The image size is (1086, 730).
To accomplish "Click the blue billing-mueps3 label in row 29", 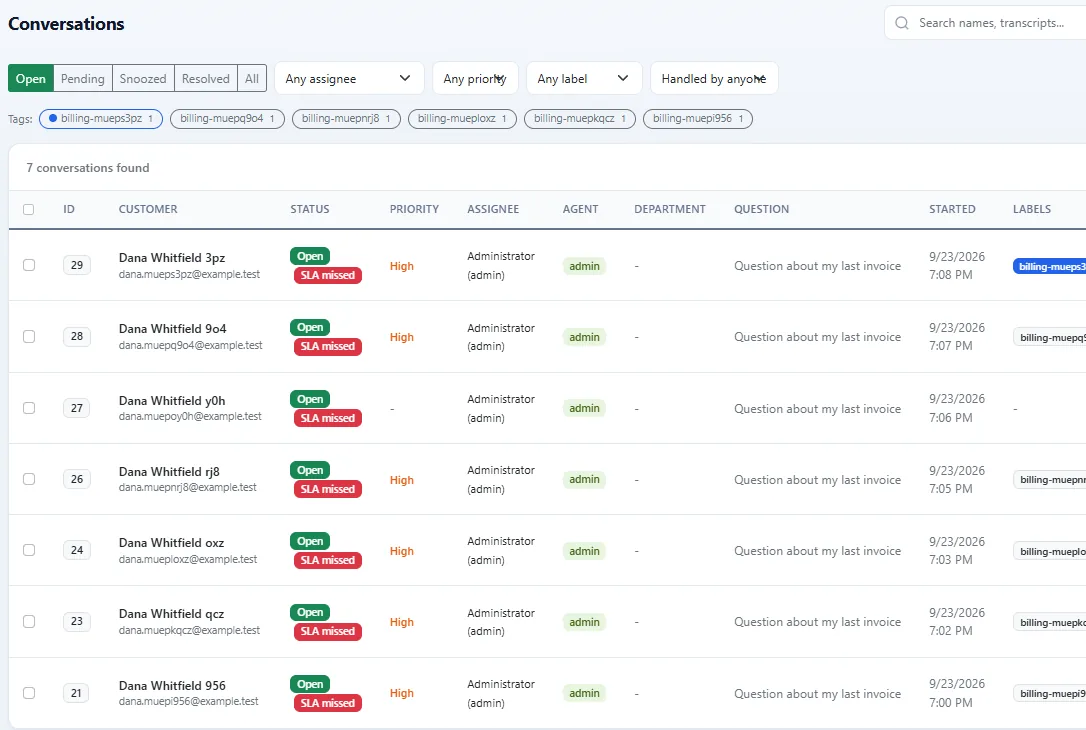I will tap(1050, 266).
